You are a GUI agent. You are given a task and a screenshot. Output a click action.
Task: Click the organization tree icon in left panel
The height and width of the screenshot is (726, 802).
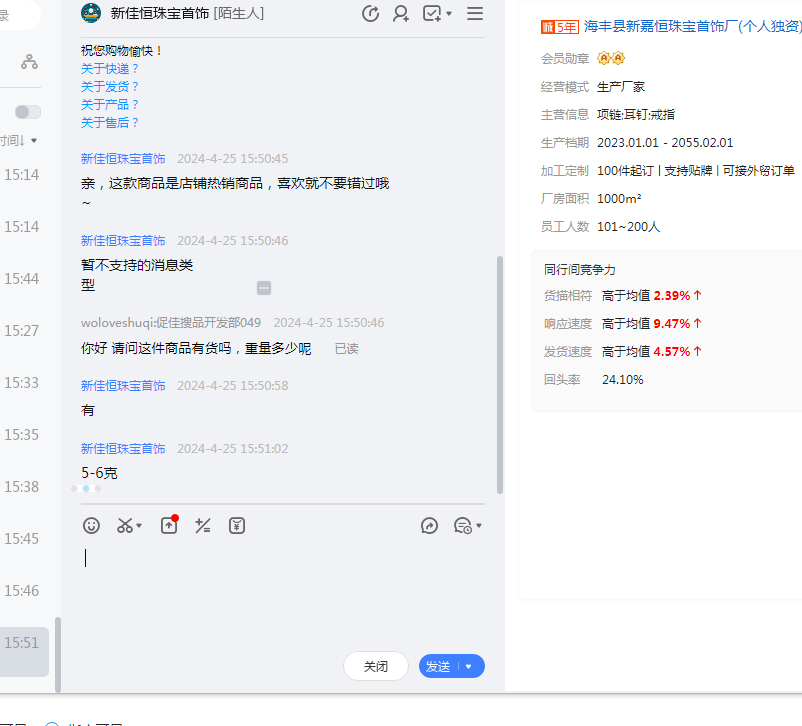[30, 62]
